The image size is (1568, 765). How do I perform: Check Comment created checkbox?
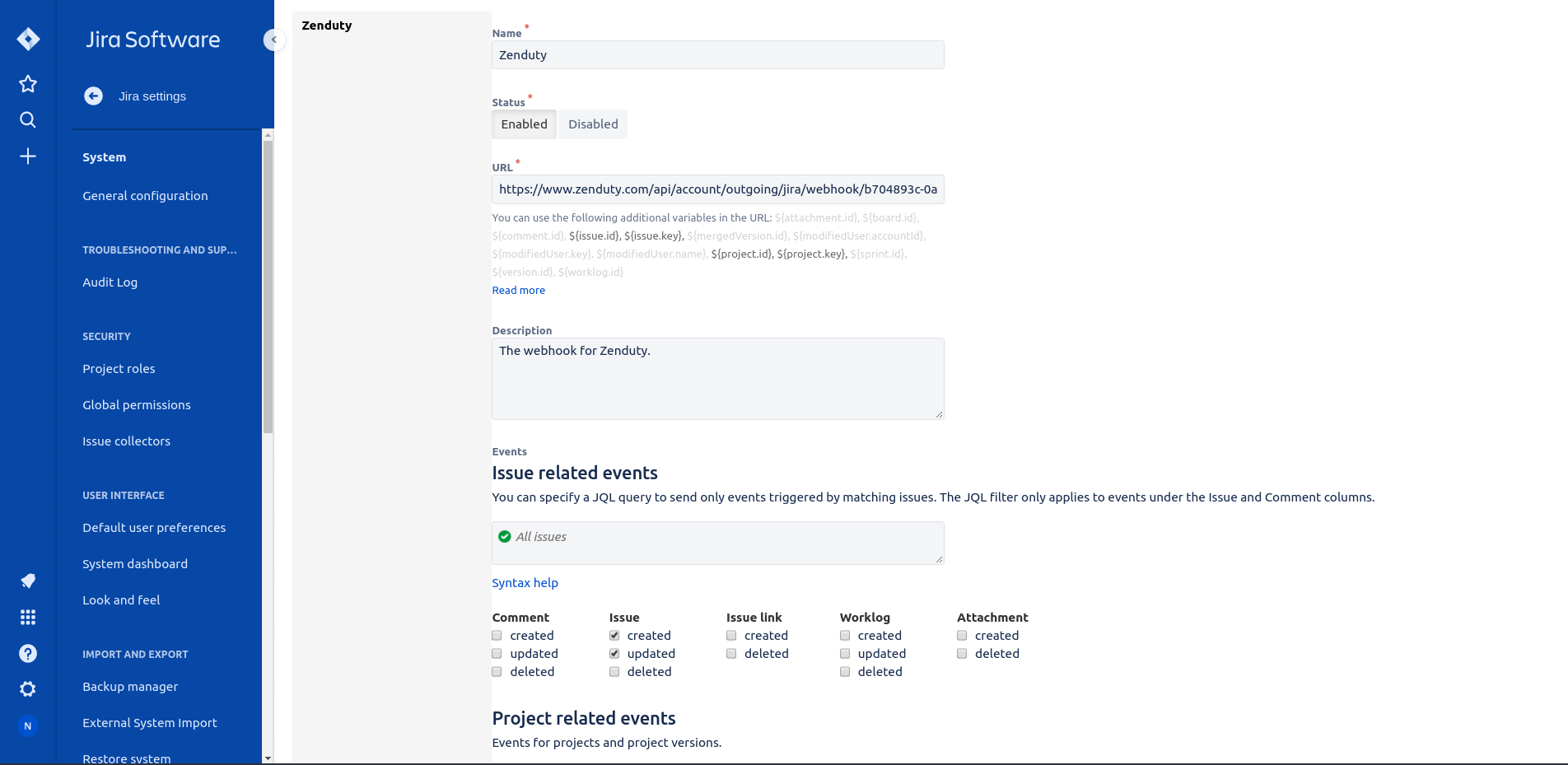tap(497, 636)
